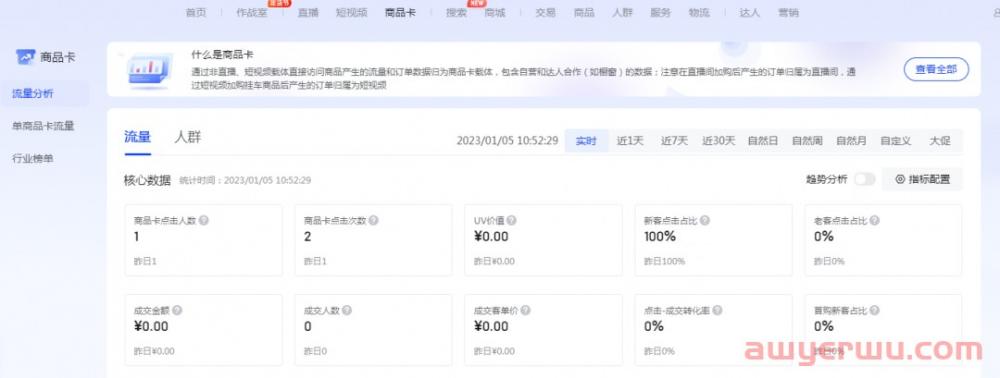The image size is (1000, 378).
Task: Open 商品 in top navigation
Action: [x=584, y=13]
